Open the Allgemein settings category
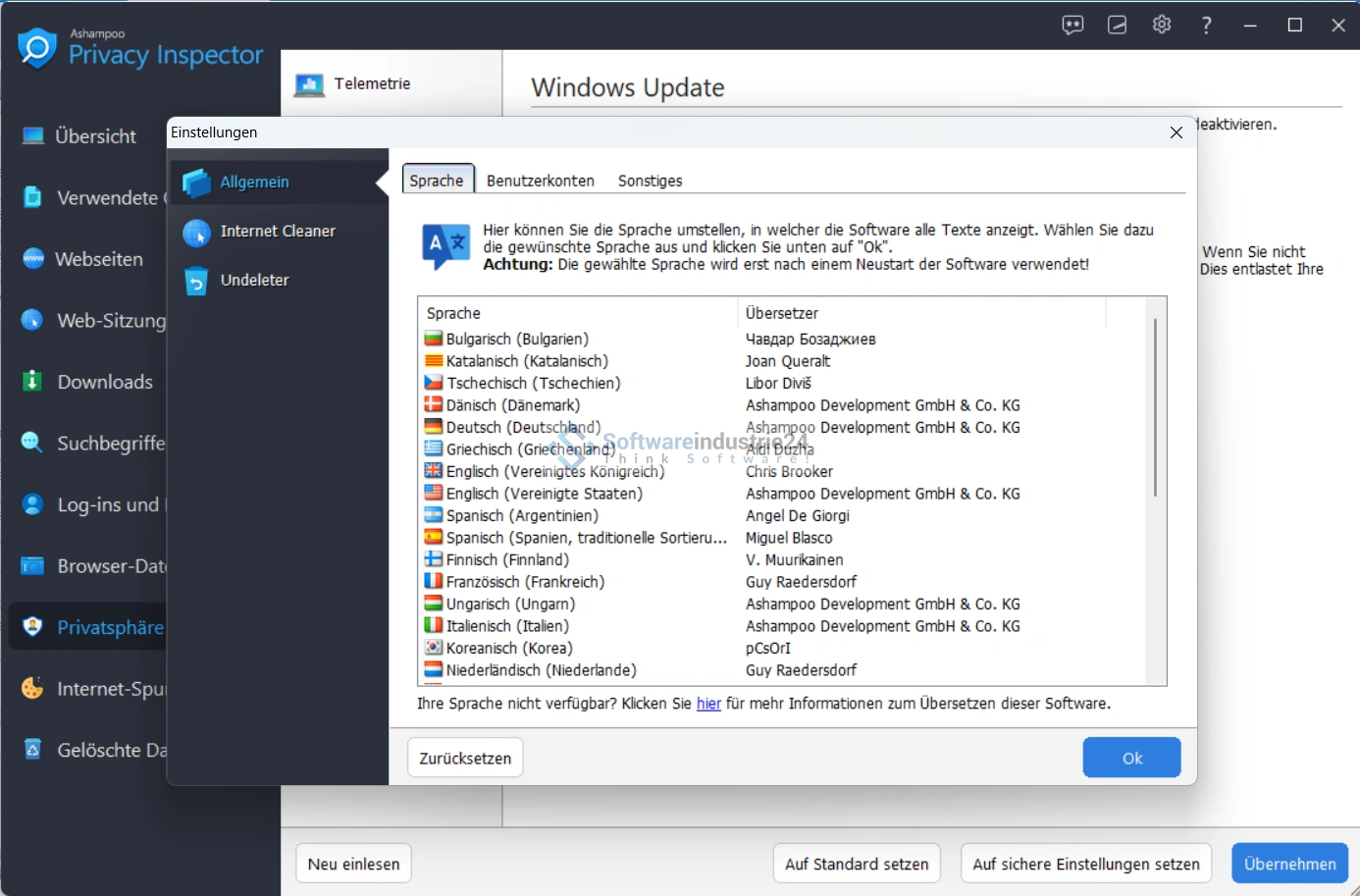The width and height of the screenshot is (1360, 896). (x=254, y=183)
